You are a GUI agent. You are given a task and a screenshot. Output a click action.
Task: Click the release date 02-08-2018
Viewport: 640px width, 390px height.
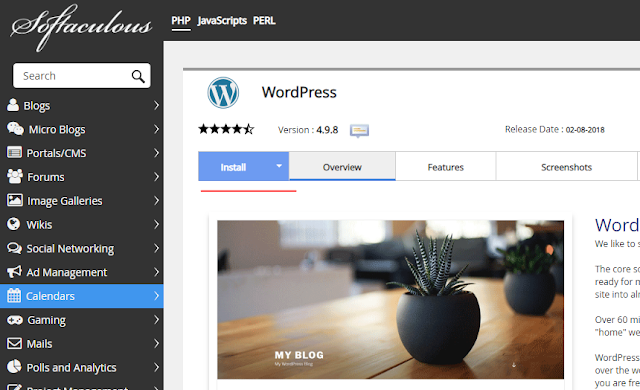point(585,130)
